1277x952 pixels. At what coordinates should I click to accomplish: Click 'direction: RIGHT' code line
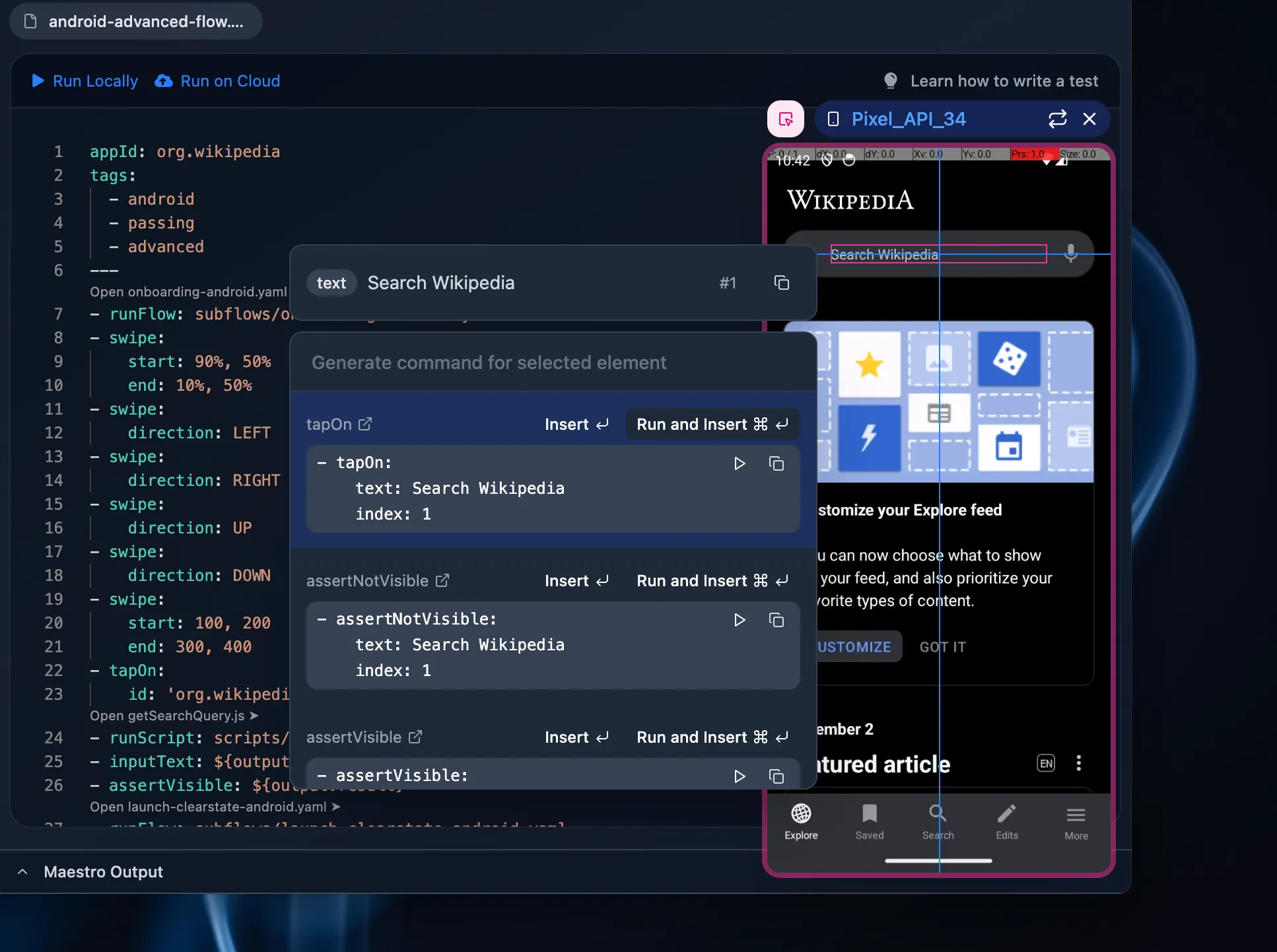204,481
